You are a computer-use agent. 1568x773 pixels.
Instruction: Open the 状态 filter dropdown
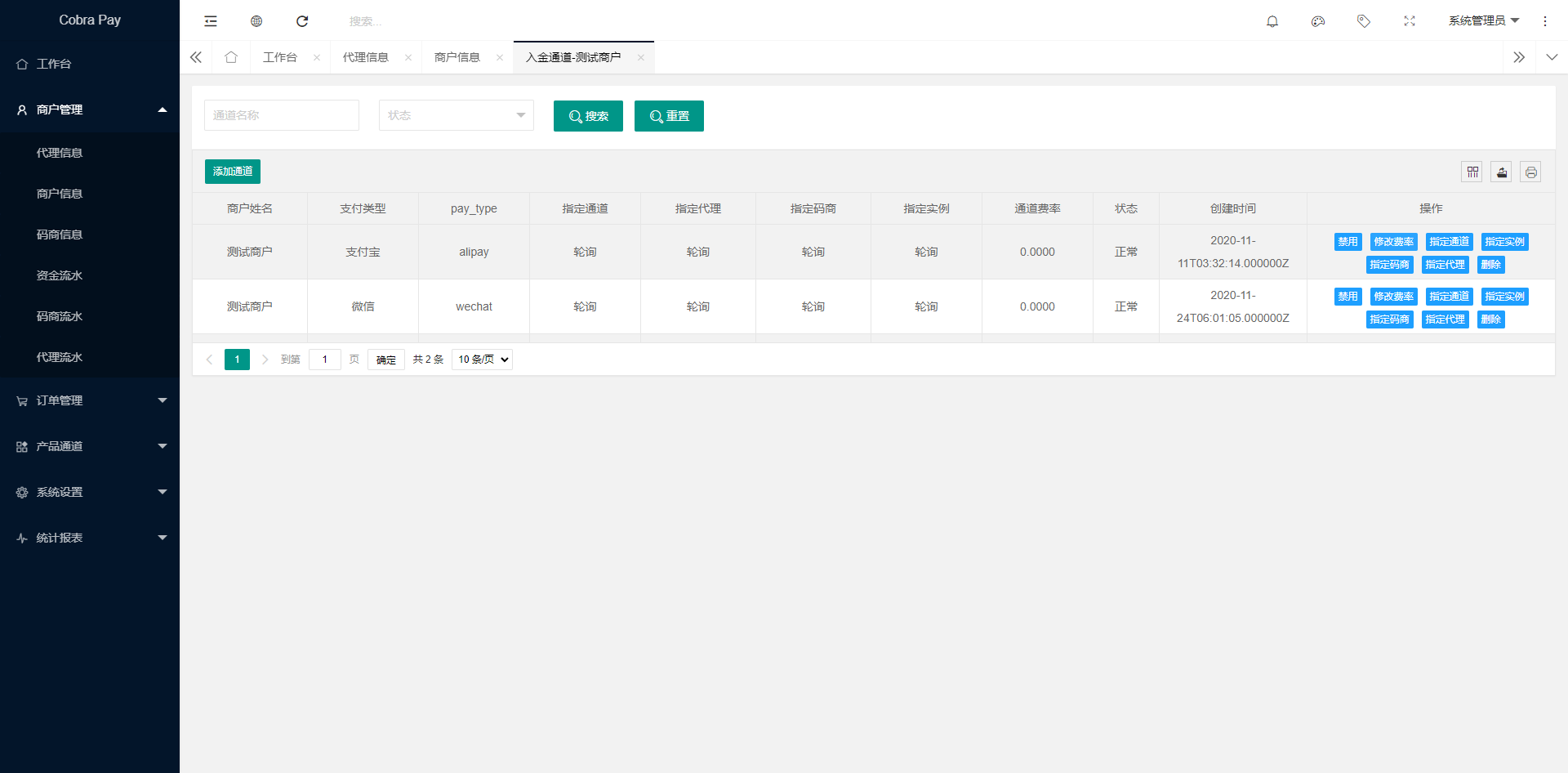(457, 115)
